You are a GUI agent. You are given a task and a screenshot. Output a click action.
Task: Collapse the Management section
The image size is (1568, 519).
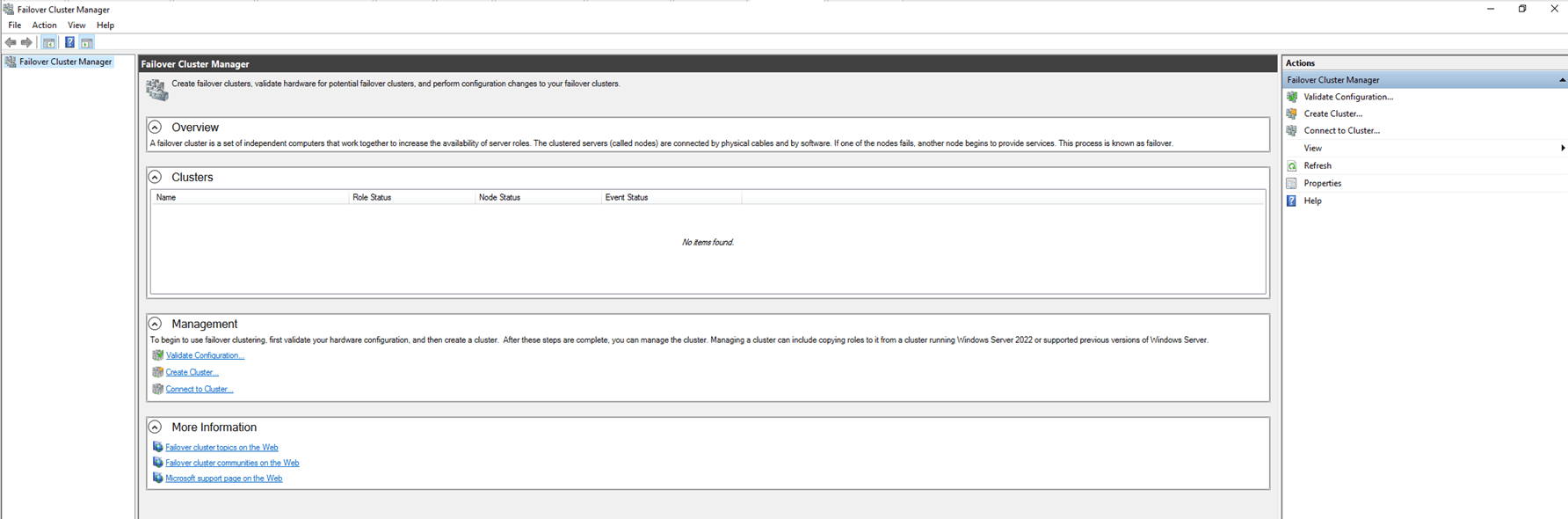pos(155,324)
